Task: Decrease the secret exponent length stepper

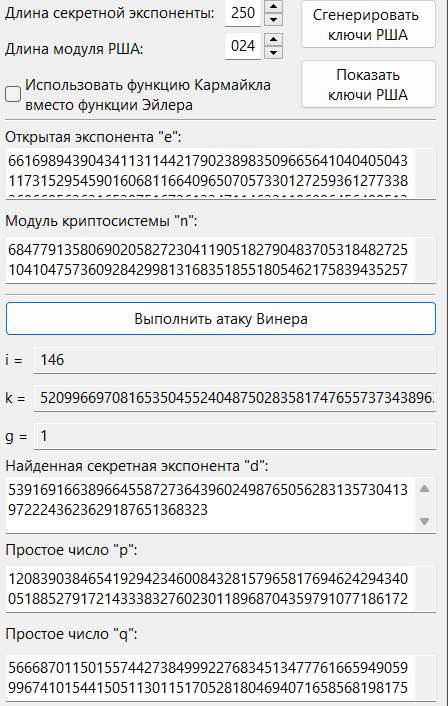Action: click(273, 19)
